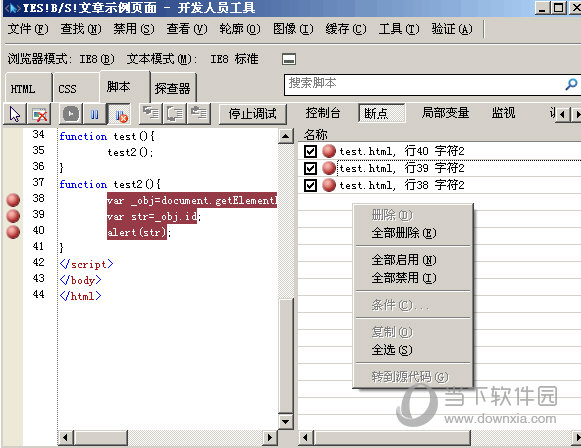The height and width of the screenshot is (448, 581).
Task: Switch to the 脚本 tab
Action: 124,87
